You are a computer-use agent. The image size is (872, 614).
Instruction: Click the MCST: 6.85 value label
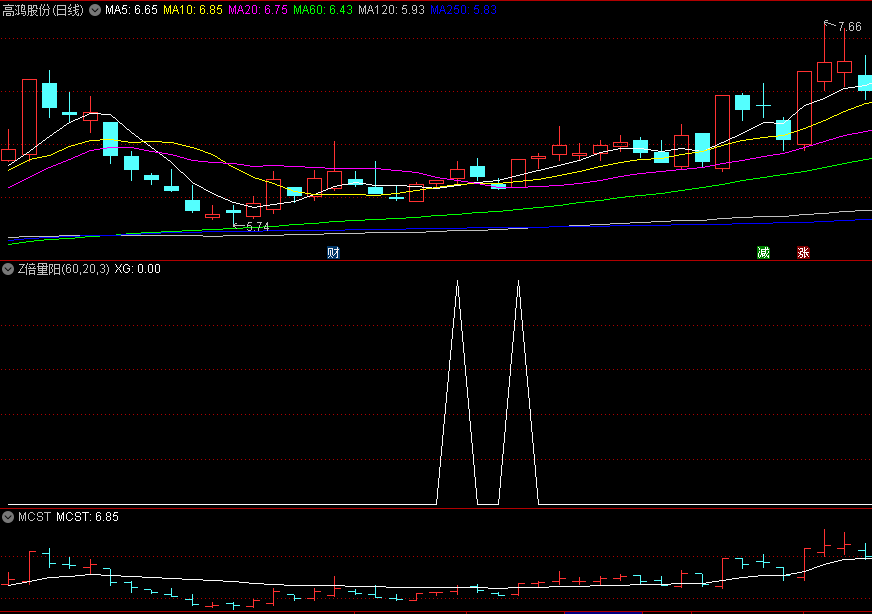point(87,517)
